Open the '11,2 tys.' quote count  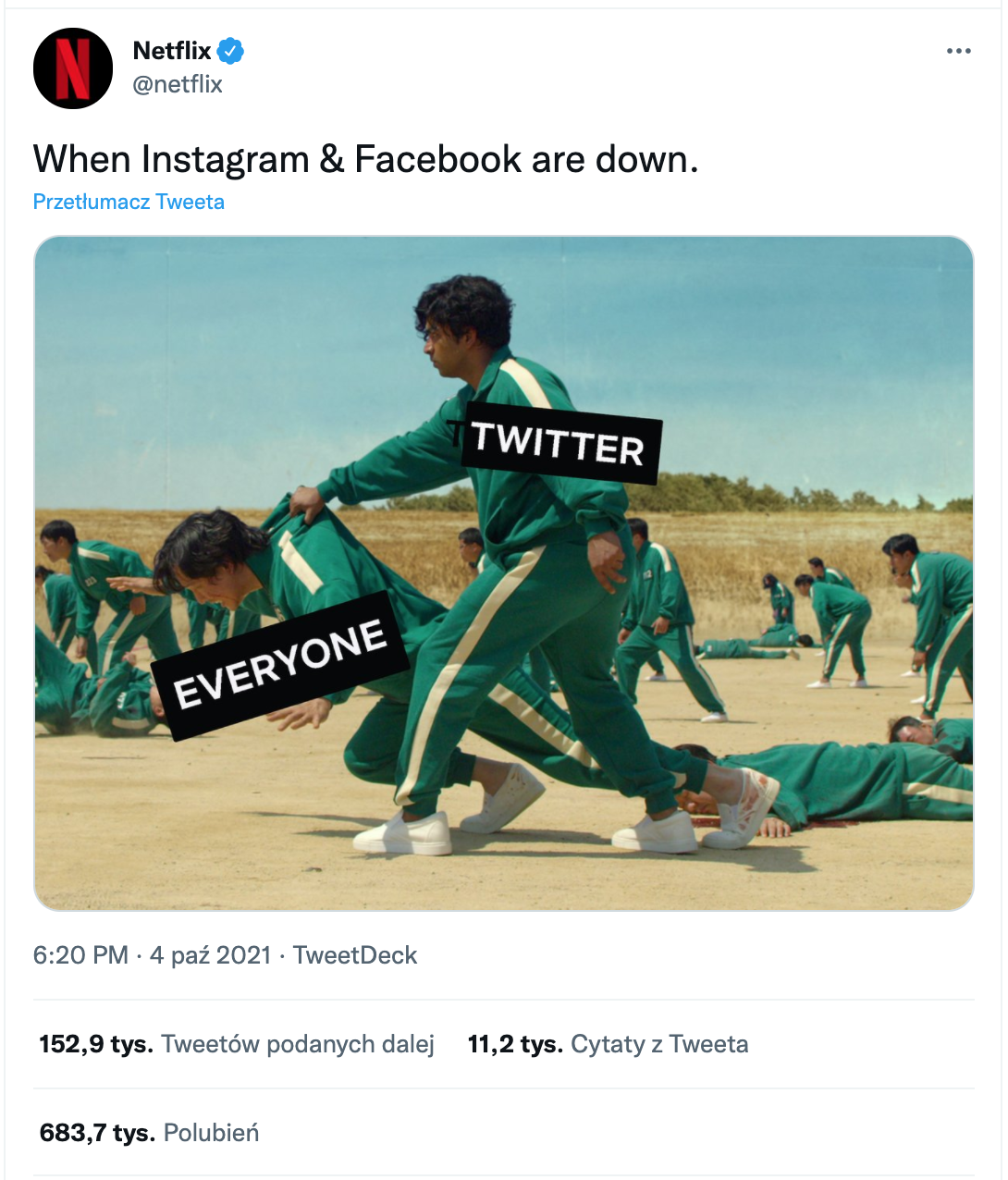coord(515,1044)
